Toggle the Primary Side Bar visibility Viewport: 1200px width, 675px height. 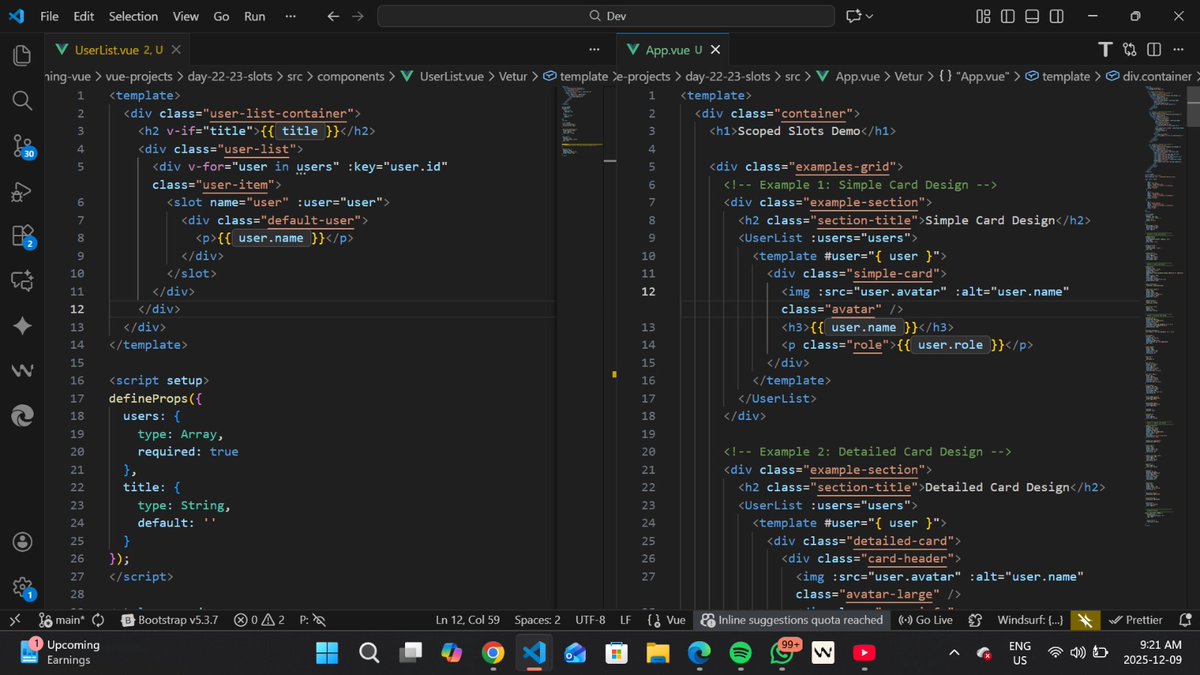point(1008,16)
